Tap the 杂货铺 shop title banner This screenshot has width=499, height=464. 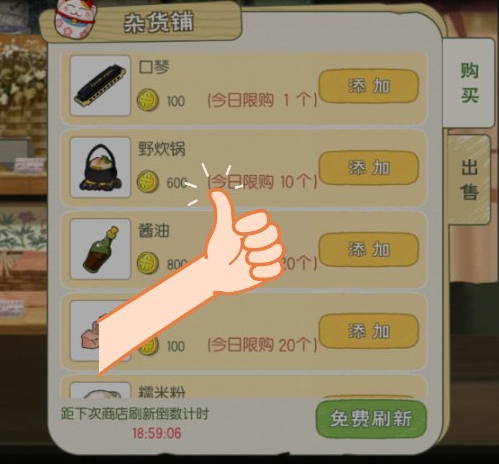pos(159,23)
